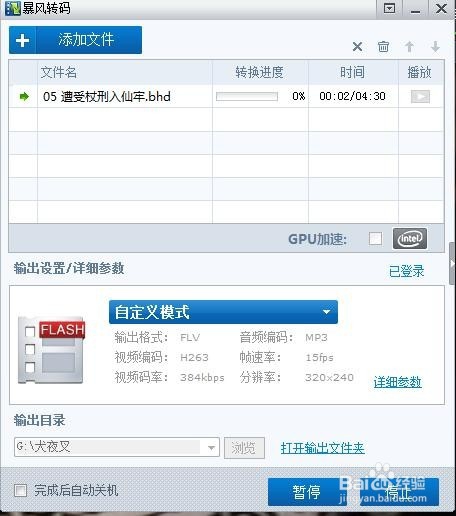Click the 已登录 link
The image size is (456, 516).
(x=407, y=271)
